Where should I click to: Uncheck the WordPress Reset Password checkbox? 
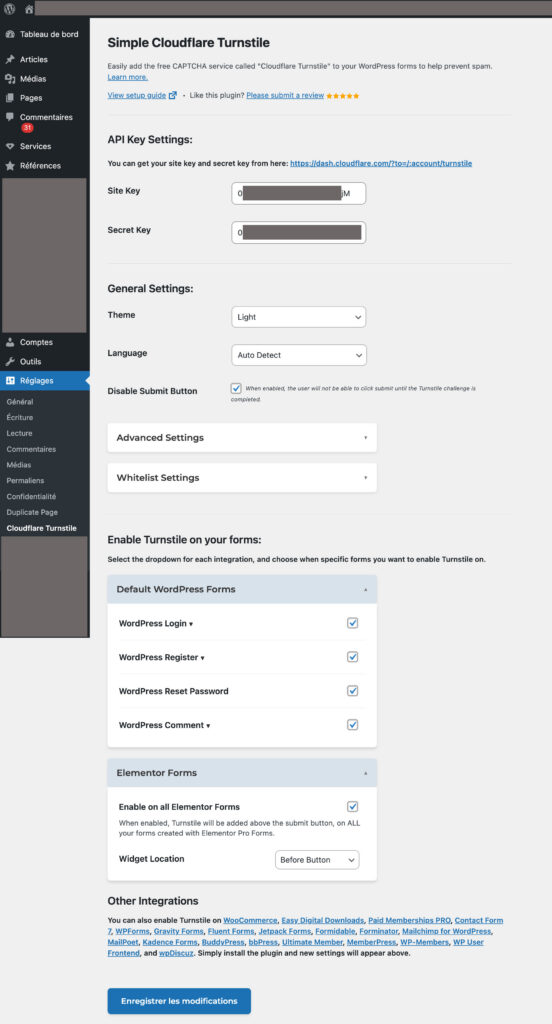pyautogui.click(x=353, y=691)
